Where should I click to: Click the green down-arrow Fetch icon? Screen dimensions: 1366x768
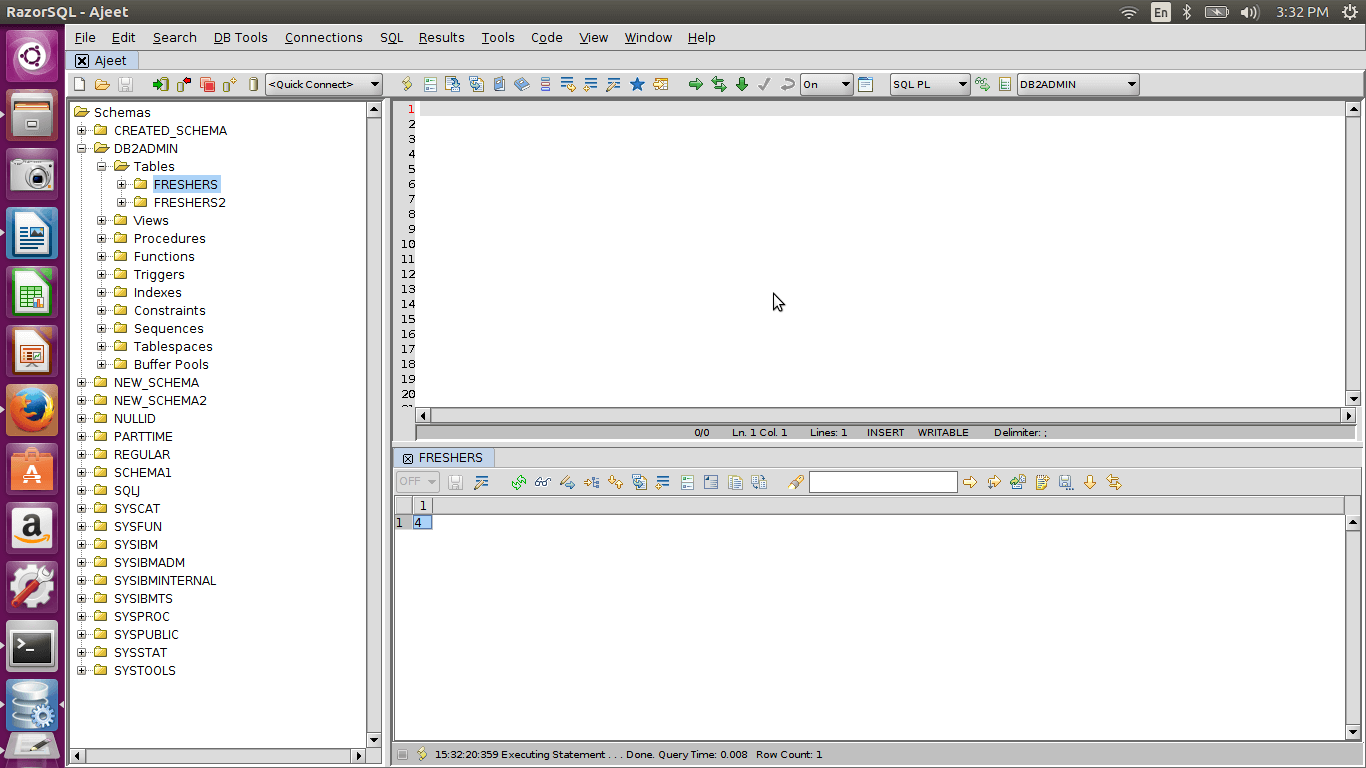(x=742, y=85)
